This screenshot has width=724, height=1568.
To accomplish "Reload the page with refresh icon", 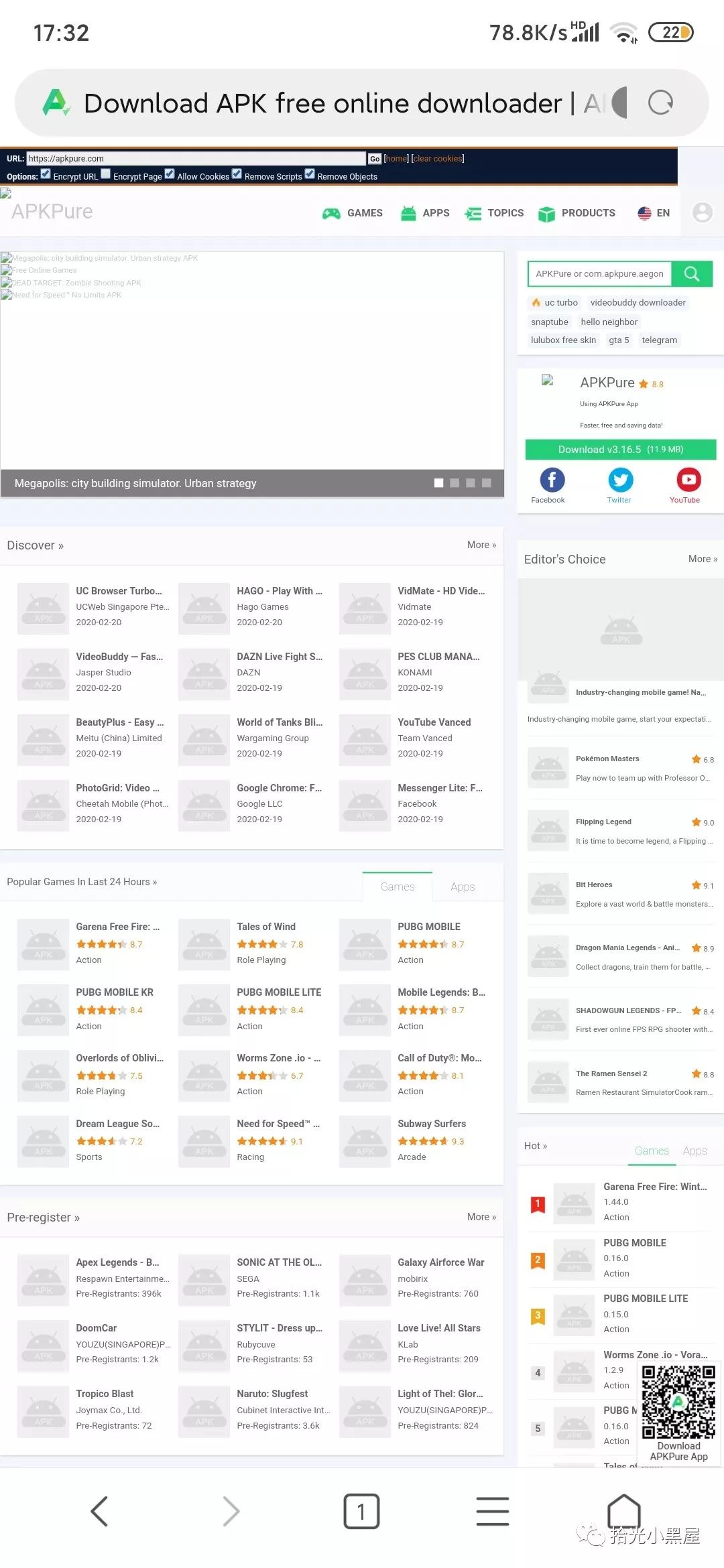I will (660, 103).
